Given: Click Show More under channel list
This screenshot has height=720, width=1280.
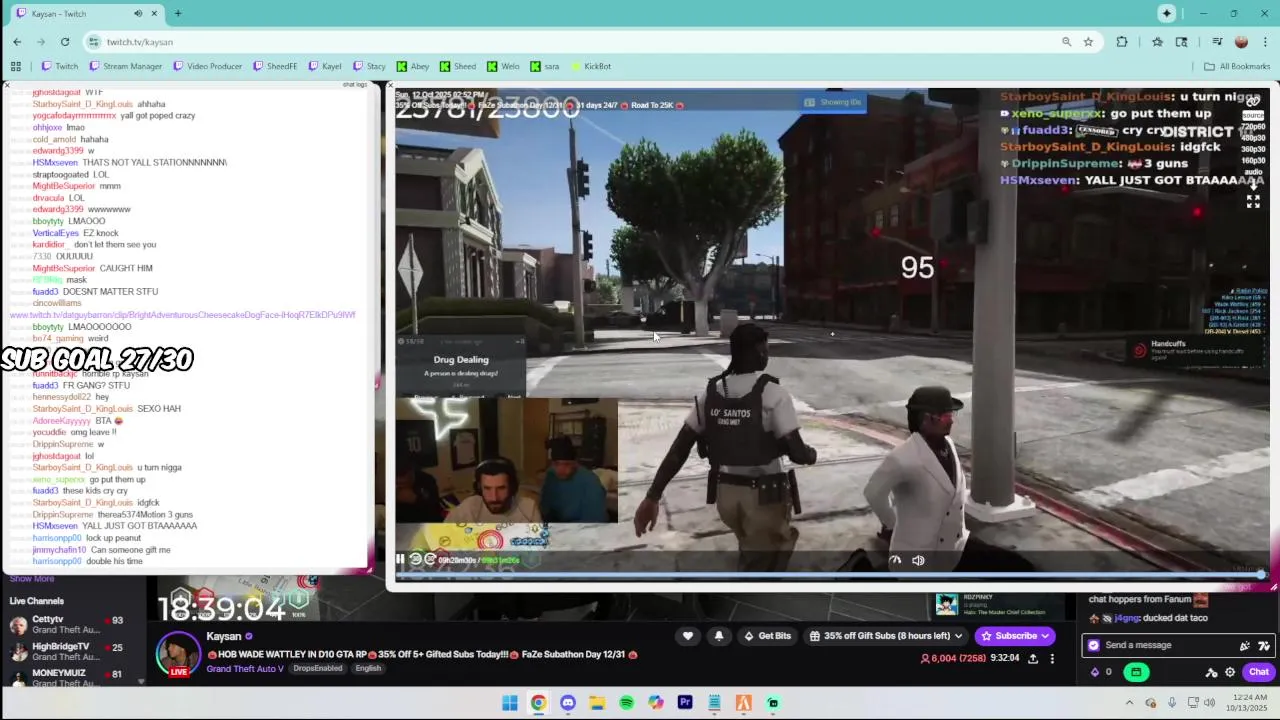Looking at the screenshot, I should pyautogui.click(x=32, y=579).
